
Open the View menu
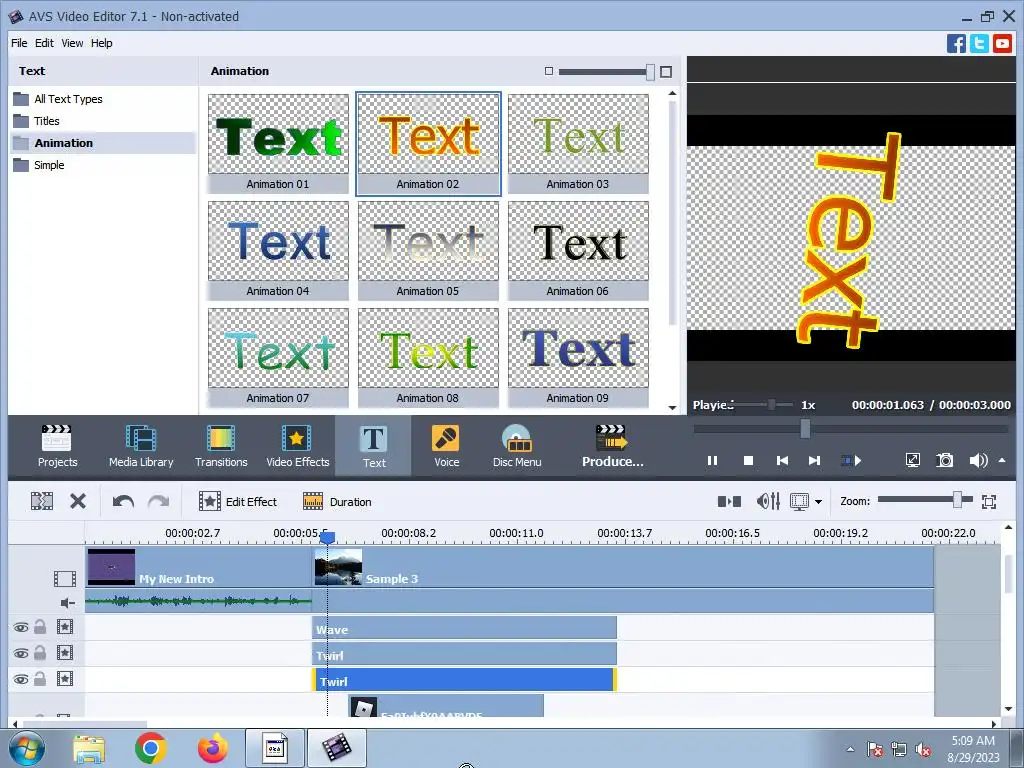point(72,43)
